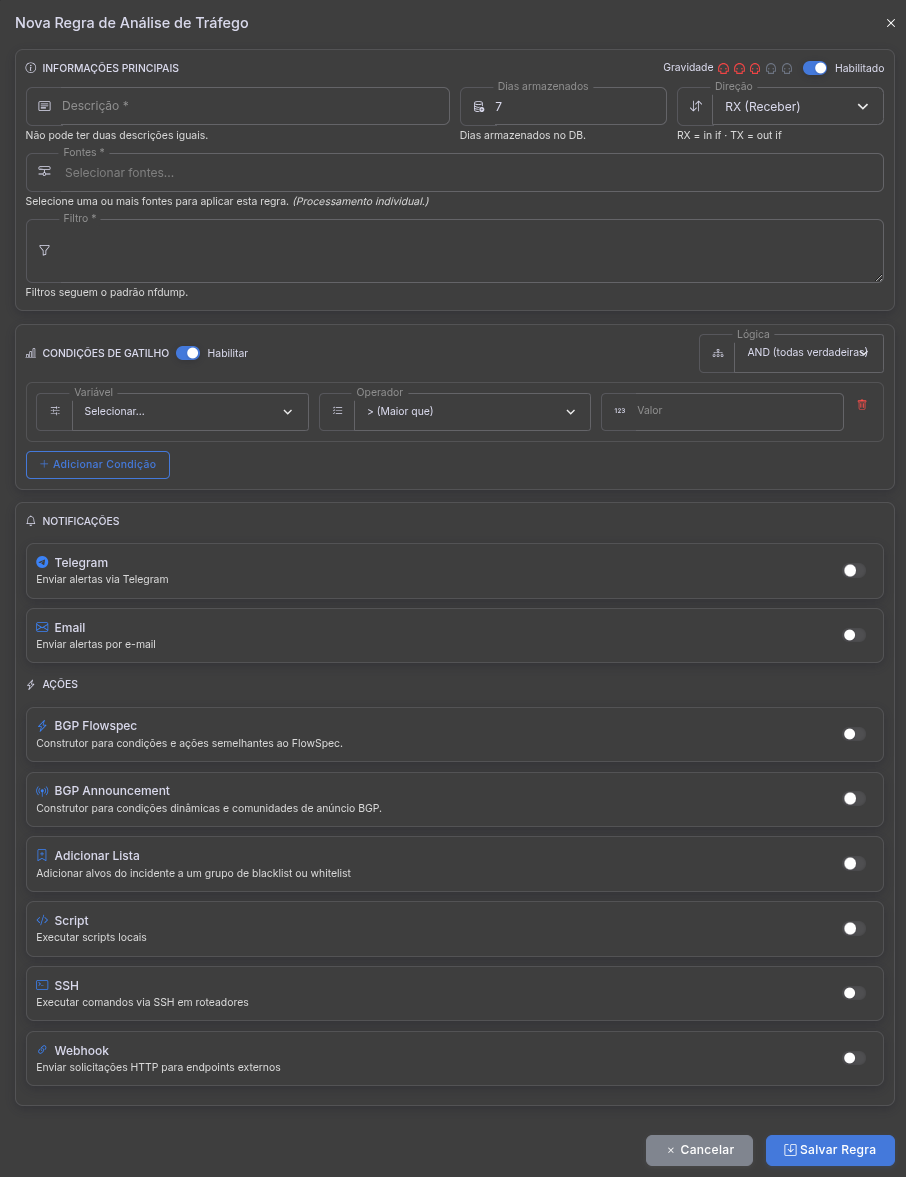Toggle the SSH command action on
The width and height of the screenshot is (906, 1177).
(853, 993)
